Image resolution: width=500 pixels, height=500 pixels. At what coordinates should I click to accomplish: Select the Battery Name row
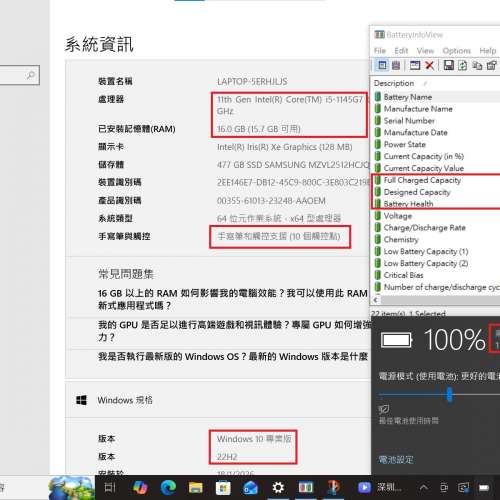(437, 97)
